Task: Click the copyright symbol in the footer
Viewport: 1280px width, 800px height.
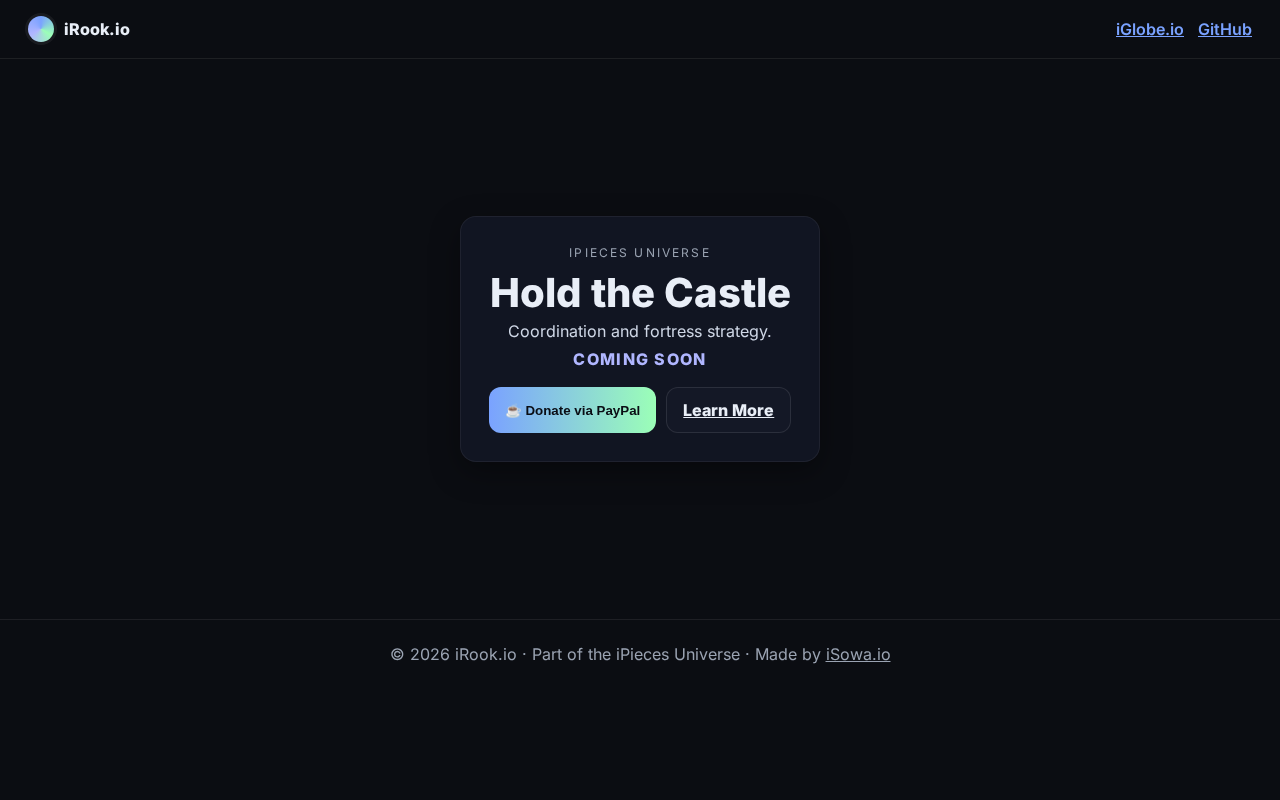Action: [397, 654]
